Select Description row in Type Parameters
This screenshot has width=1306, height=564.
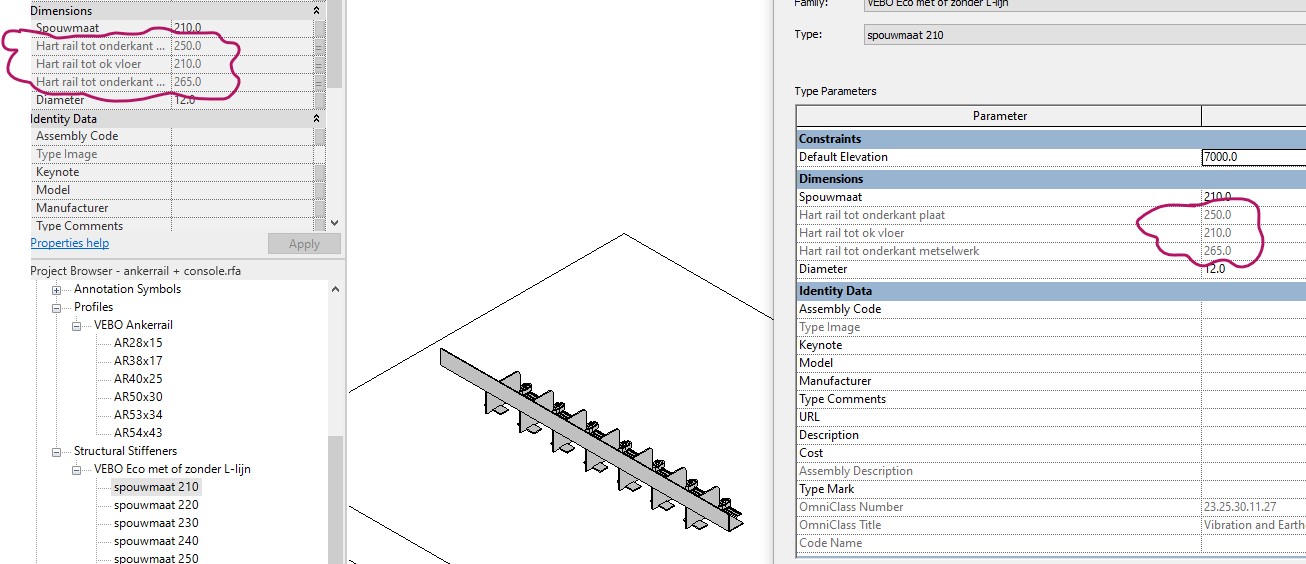[1051, 435]
